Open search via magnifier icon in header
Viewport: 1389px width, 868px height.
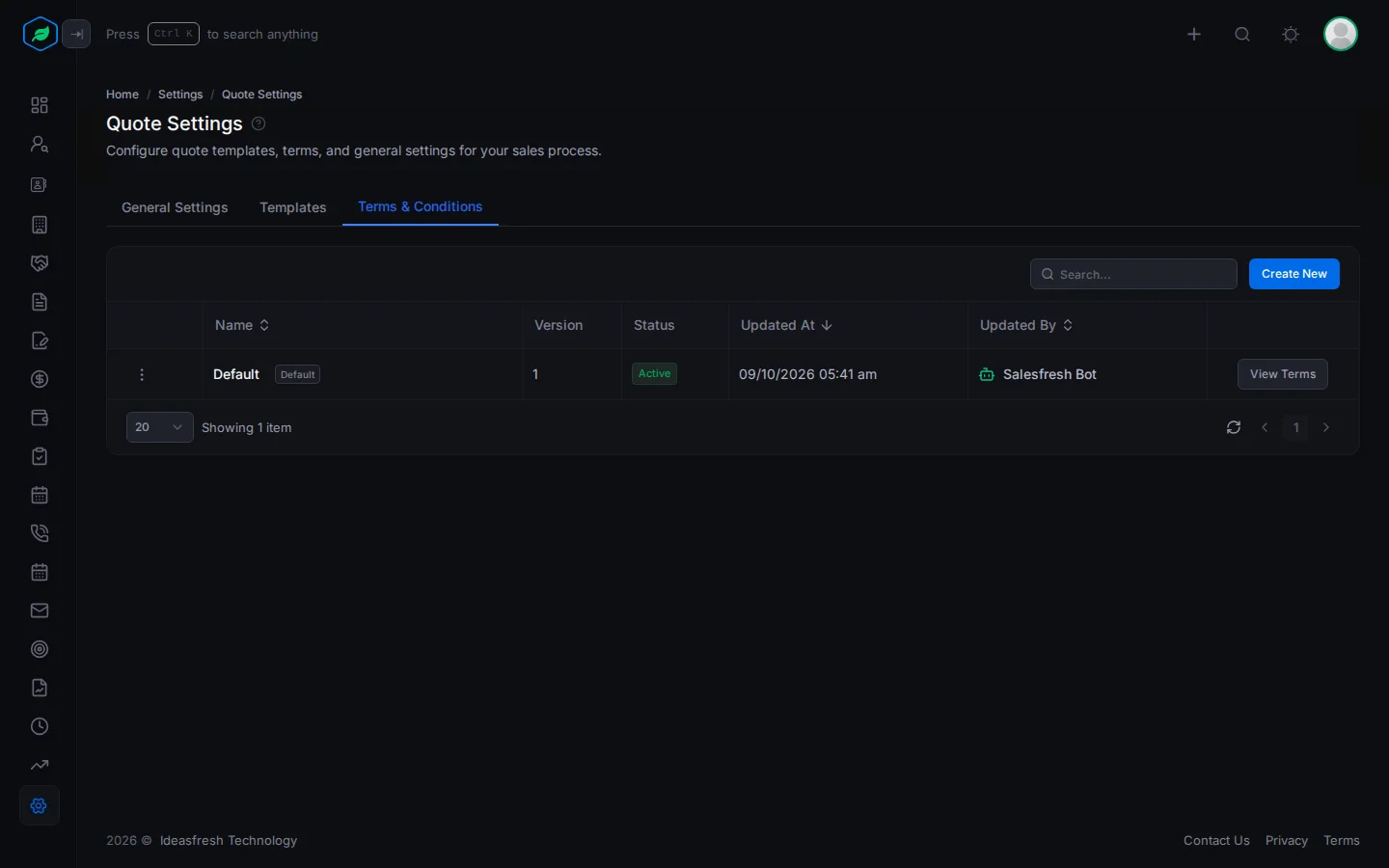1242,34
